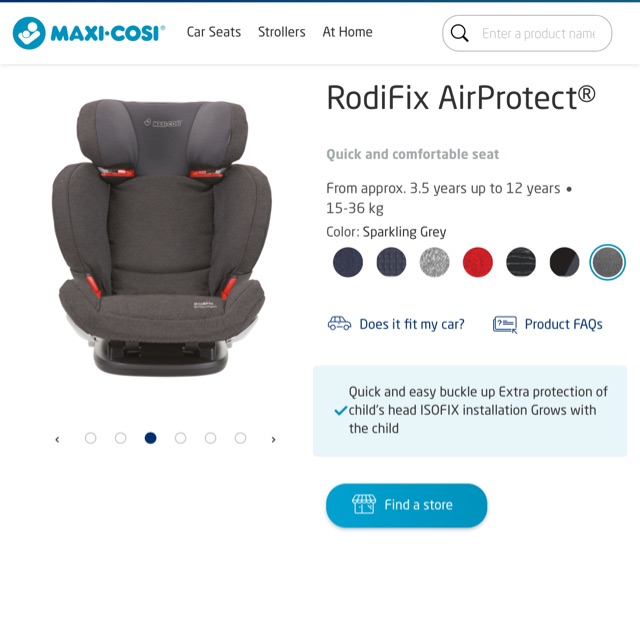Open the Car Seats menu
The image size is (640, 640).
(x=213, y=32)
